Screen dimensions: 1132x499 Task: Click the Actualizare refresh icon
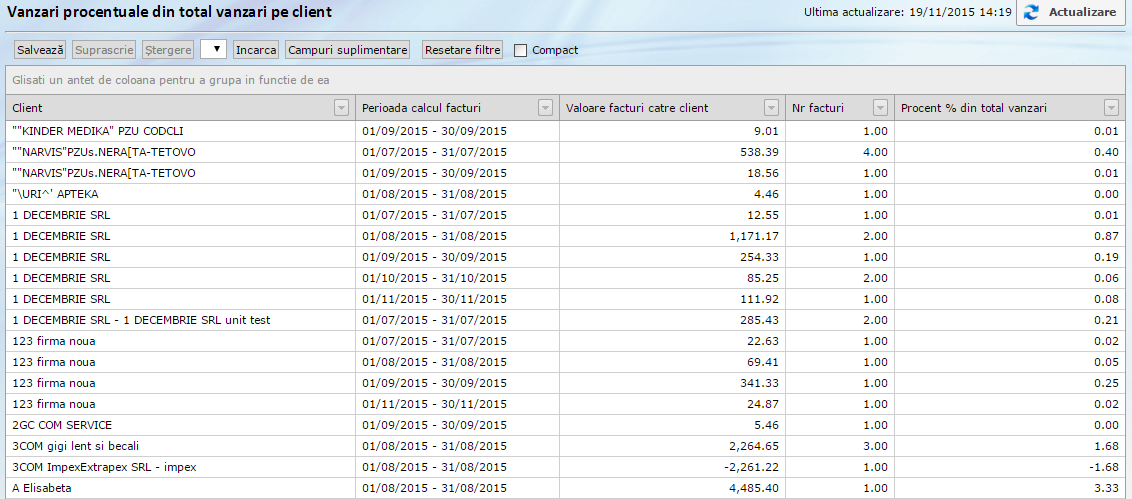(1032, 13)
